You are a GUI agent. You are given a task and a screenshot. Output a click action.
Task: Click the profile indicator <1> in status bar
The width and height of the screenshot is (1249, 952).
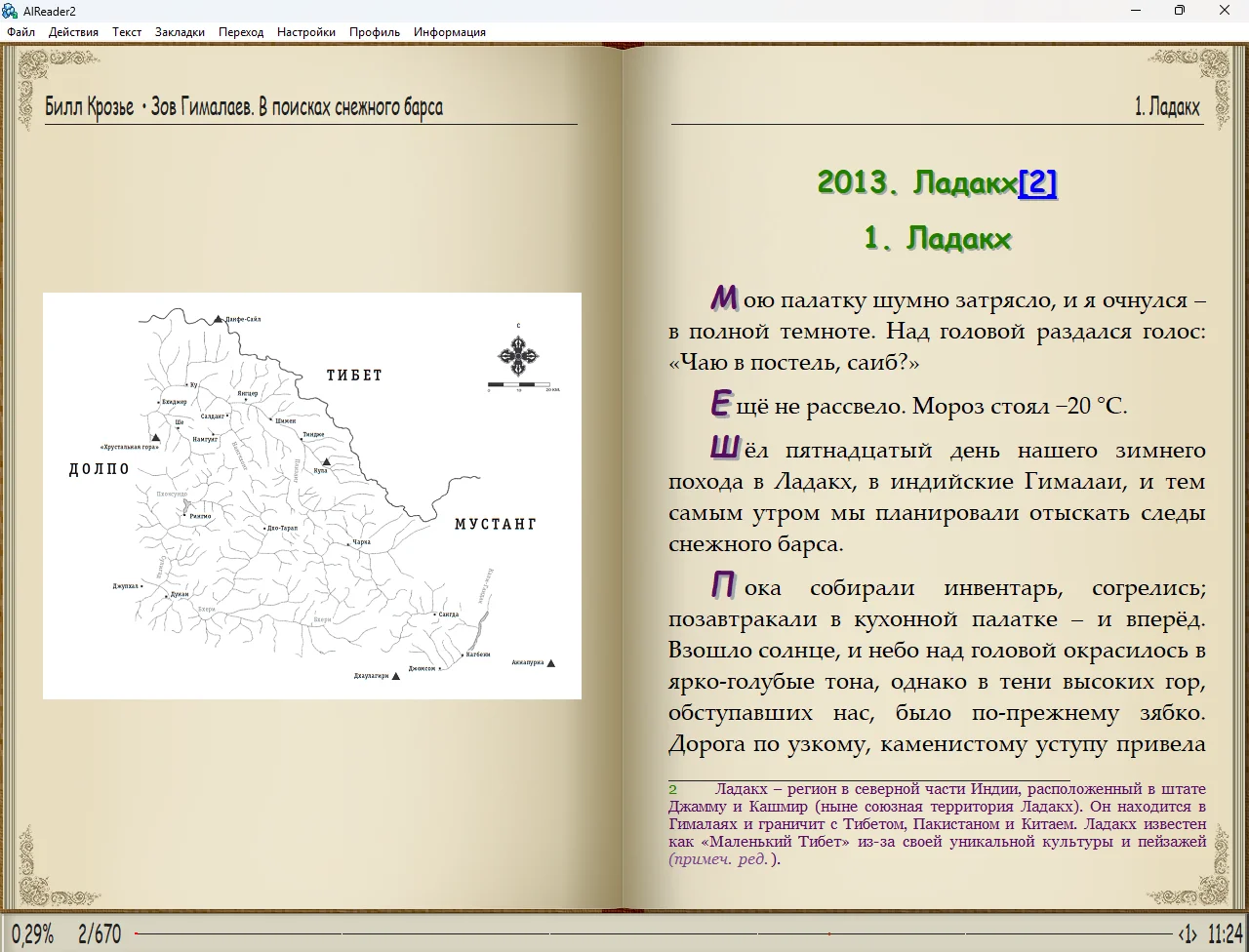(1187, 933)
